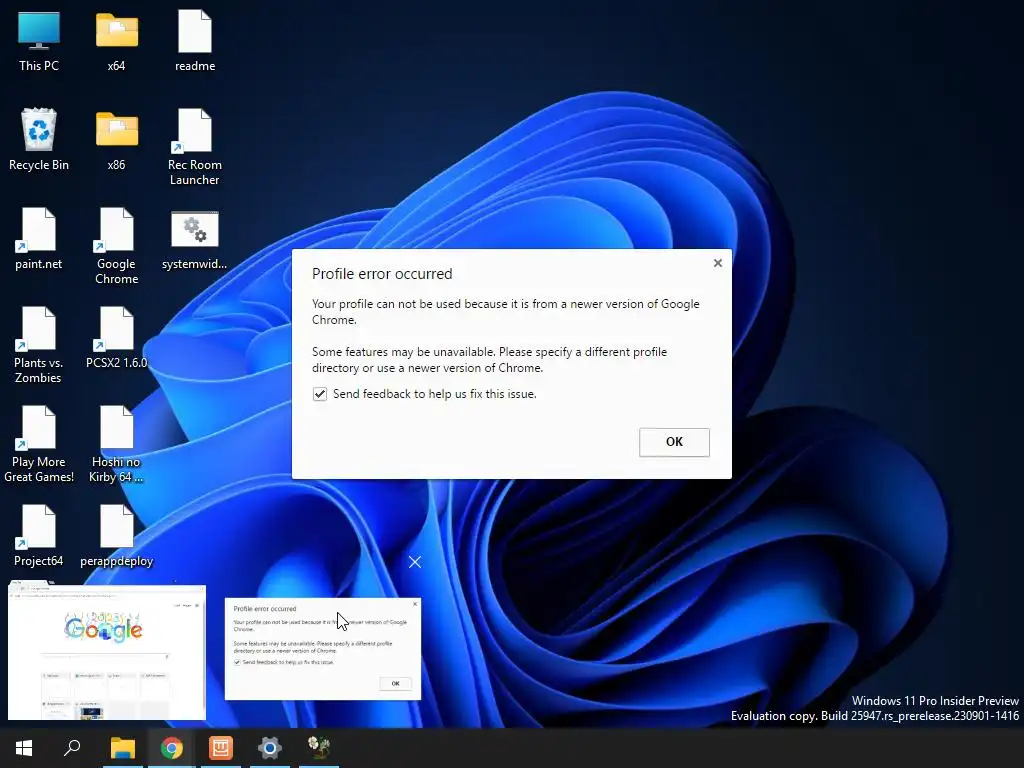The width and height of the screenshot is (1024, 768).
Task: Select the readme file icon
Action: click(x=195, y=40)
